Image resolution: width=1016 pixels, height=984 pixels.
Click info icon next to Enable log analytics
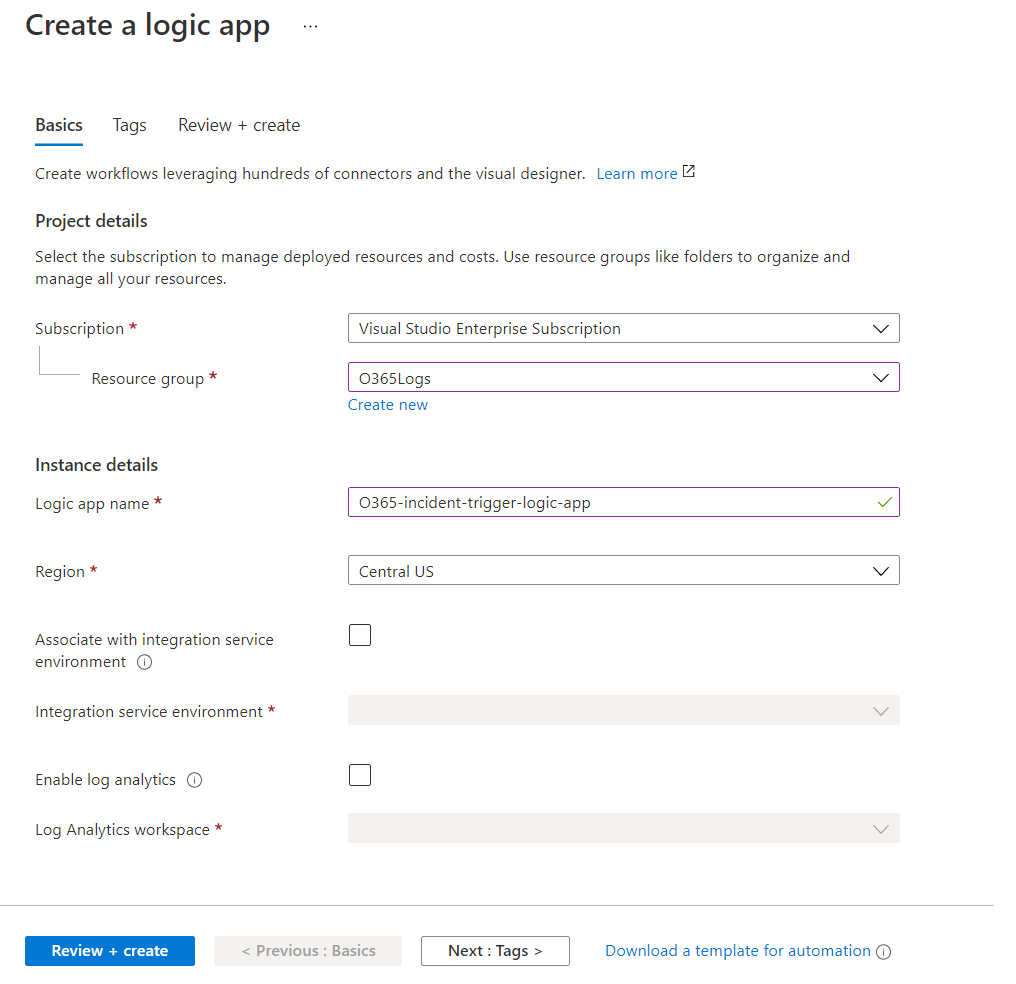point(194,780)
